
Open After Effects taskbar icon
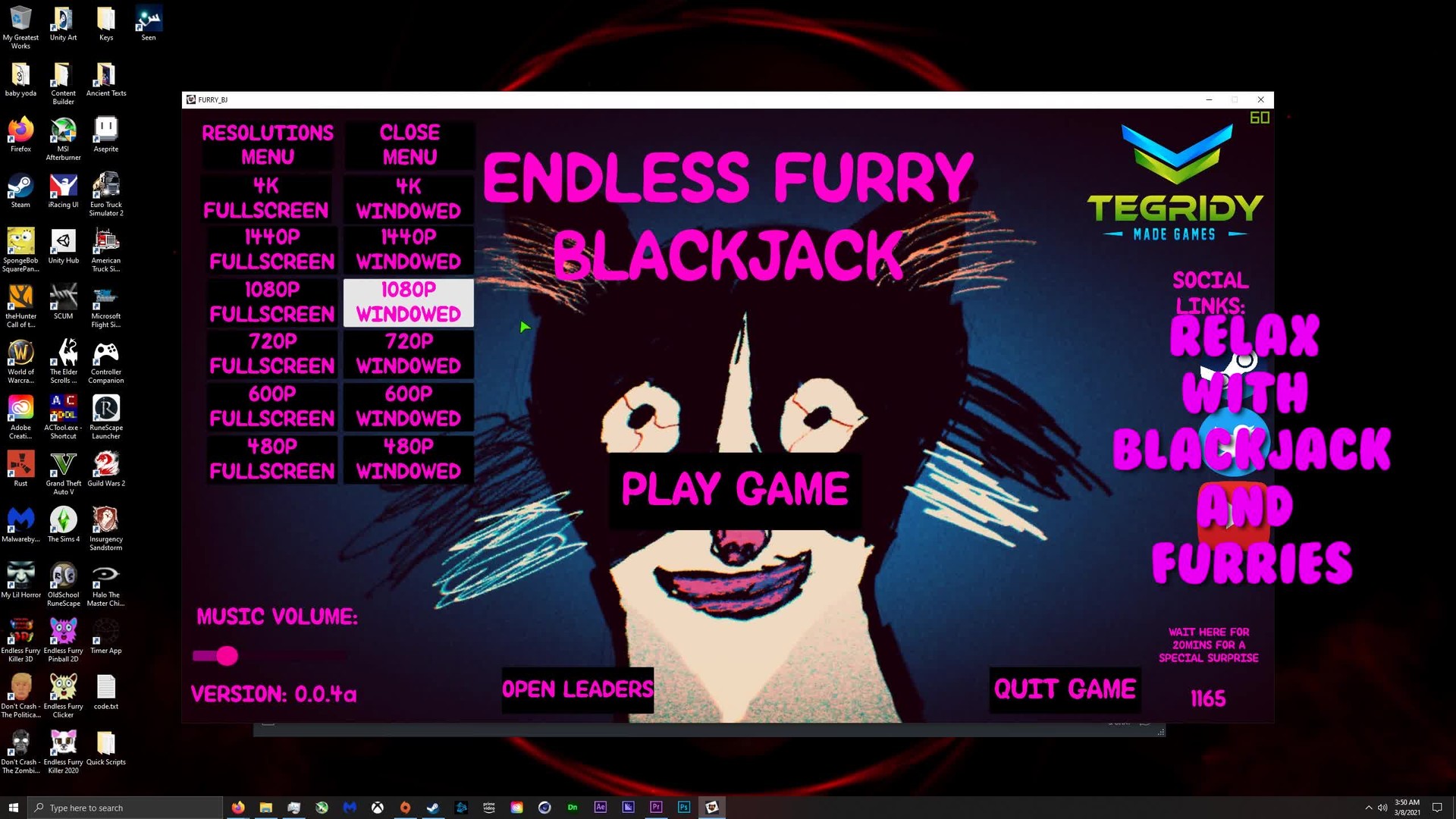pyautogui.click(x=600, y=808)
